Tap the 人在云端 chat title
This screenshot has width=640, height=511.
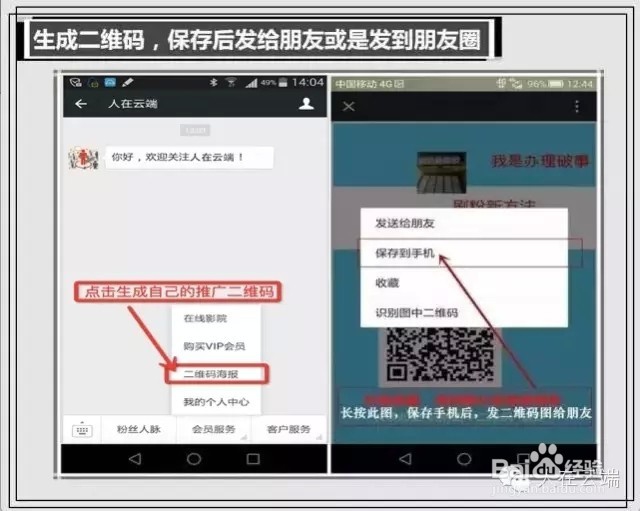coord(133,104)
